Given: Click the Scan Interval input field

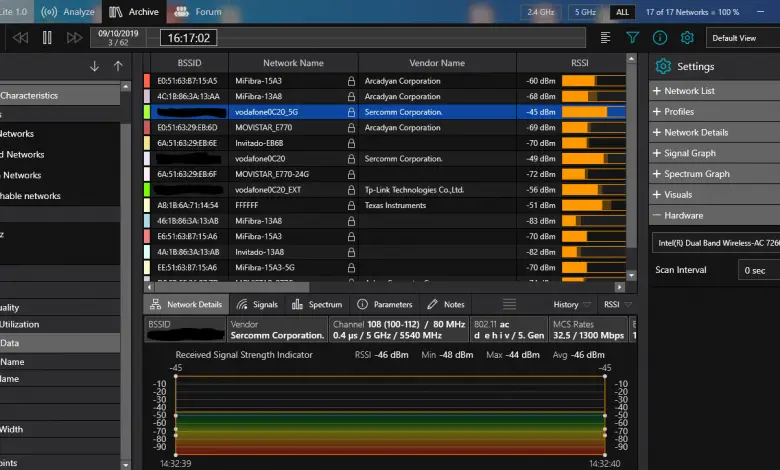Looking at the screenshot, I should (x=759, y=270).
